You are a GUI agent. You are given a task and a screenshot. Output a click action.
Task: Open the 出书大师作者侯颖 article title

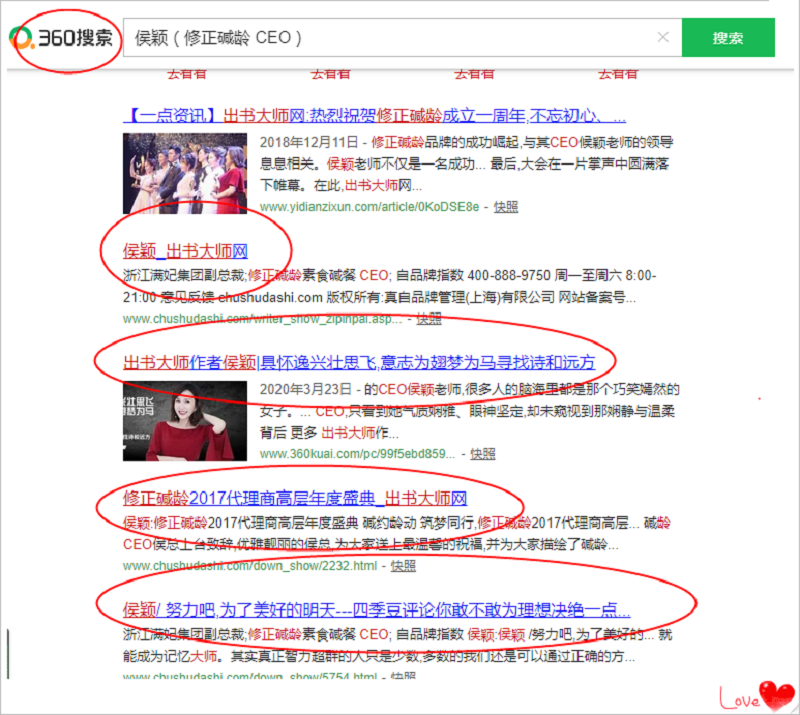pos(358,362)
